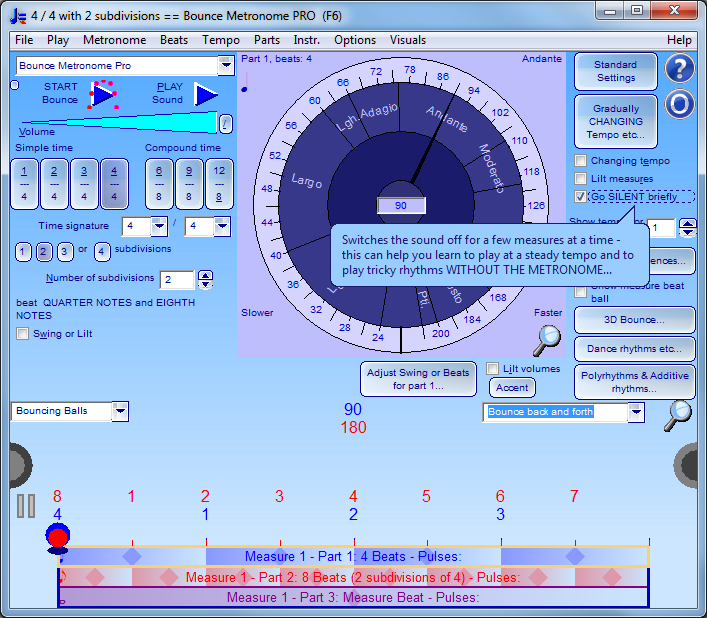This screenshot has height=618, width=707.
Task: Open the Visuals menu
Action: (408, 40)
